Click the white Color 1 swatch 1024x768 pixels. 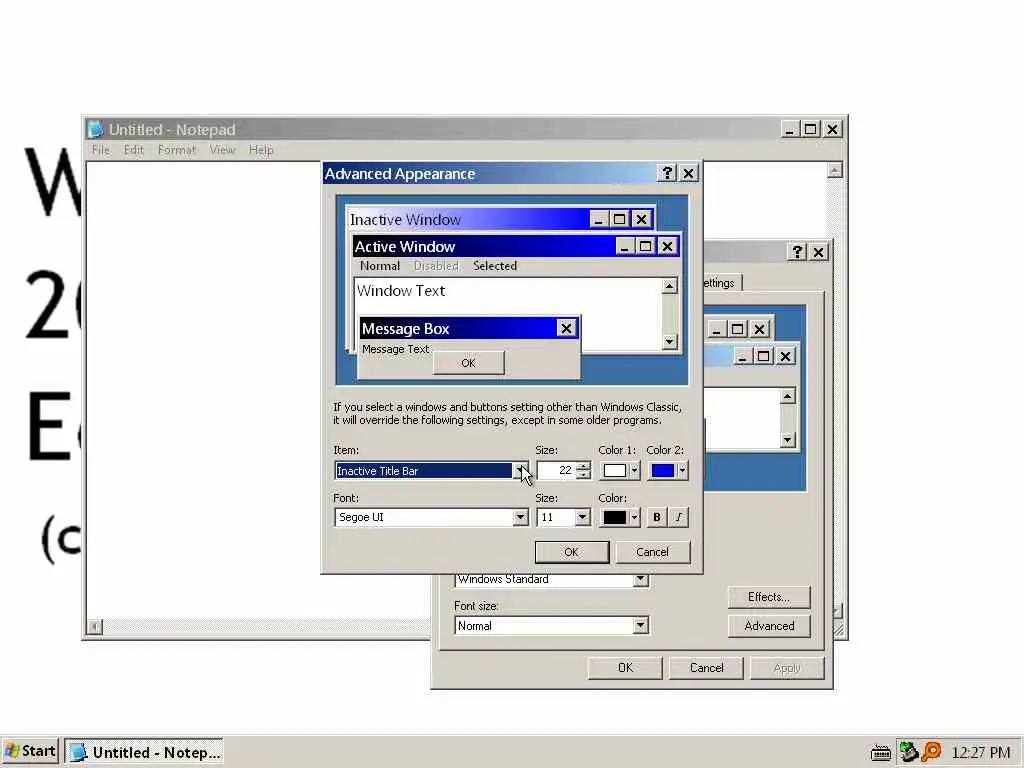tap(615, 471)
